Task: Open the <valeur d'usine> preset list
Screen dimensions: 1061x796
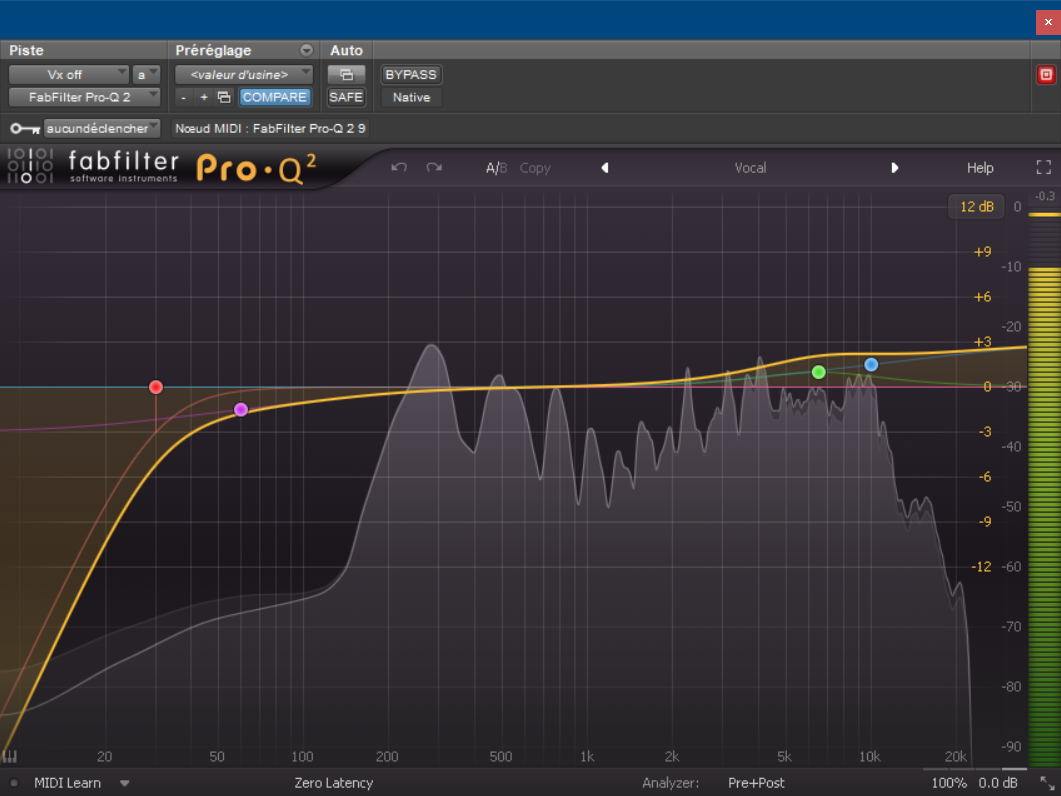Action: [244, 74]
